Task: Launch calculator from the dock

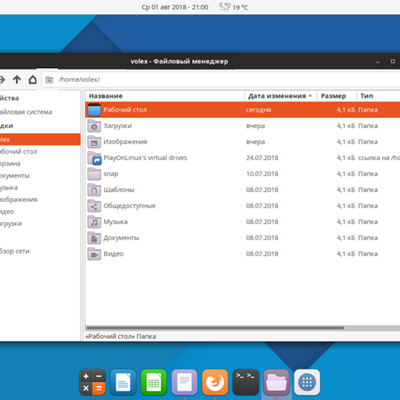Action: 92,382
